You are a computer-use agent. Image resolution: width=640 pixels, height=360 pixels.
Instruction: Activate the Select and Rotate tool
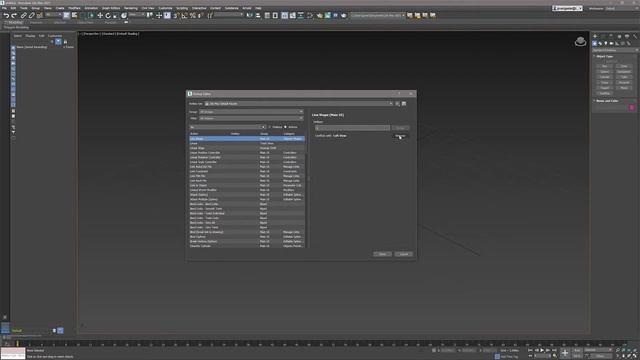click(108, 16)
